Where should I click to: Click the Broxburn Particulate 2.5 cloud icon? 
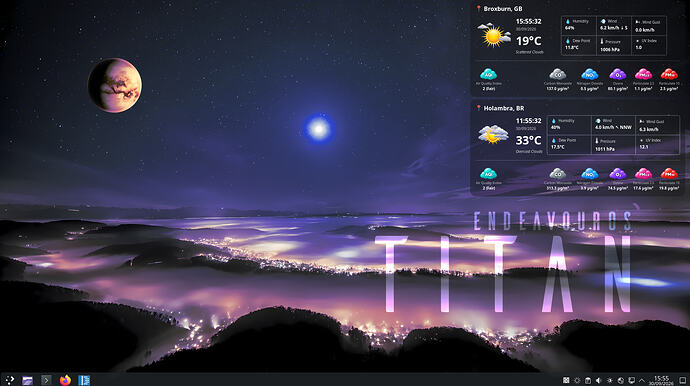[x=643, y=74]
